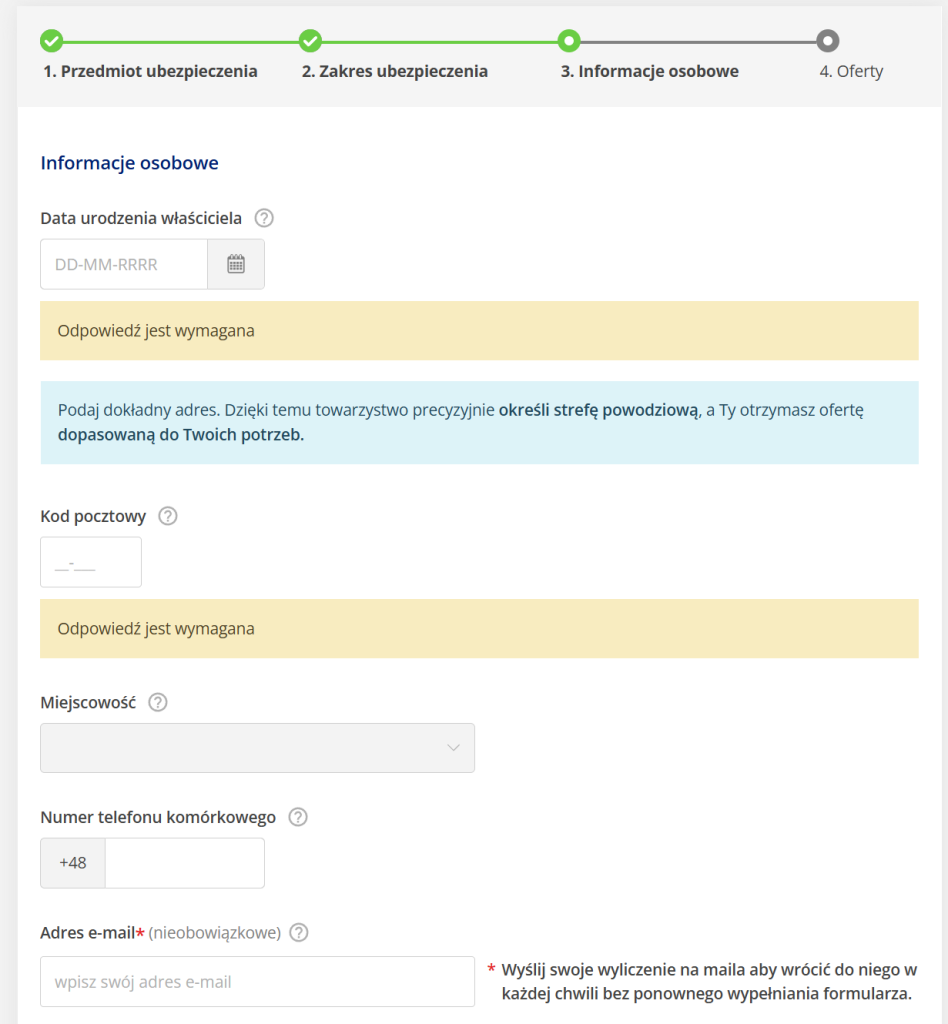This screenshot has width=948, height=1024.
Task: Click the +48 country prefix box
Action: (73, 863)
